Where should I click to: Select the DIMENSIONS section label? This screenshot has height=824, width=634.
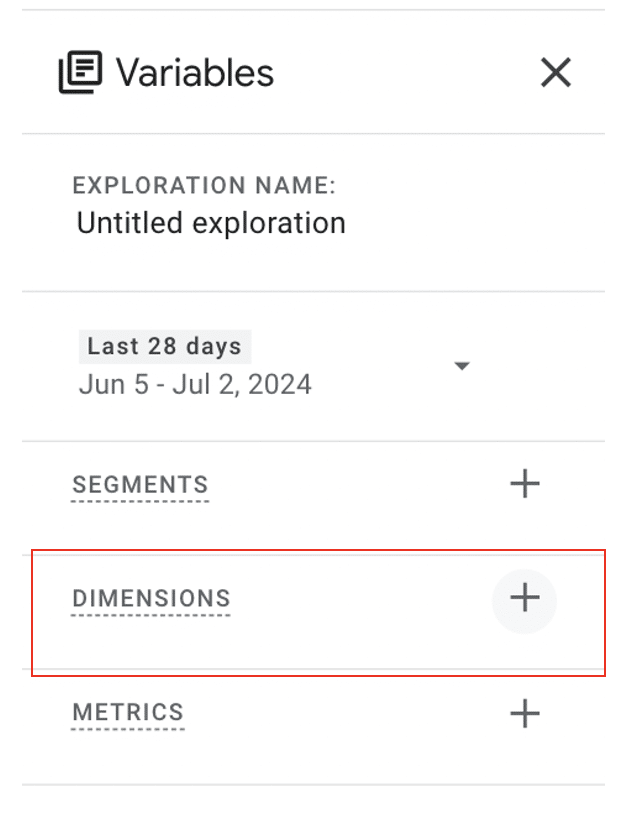pos(151,598)
